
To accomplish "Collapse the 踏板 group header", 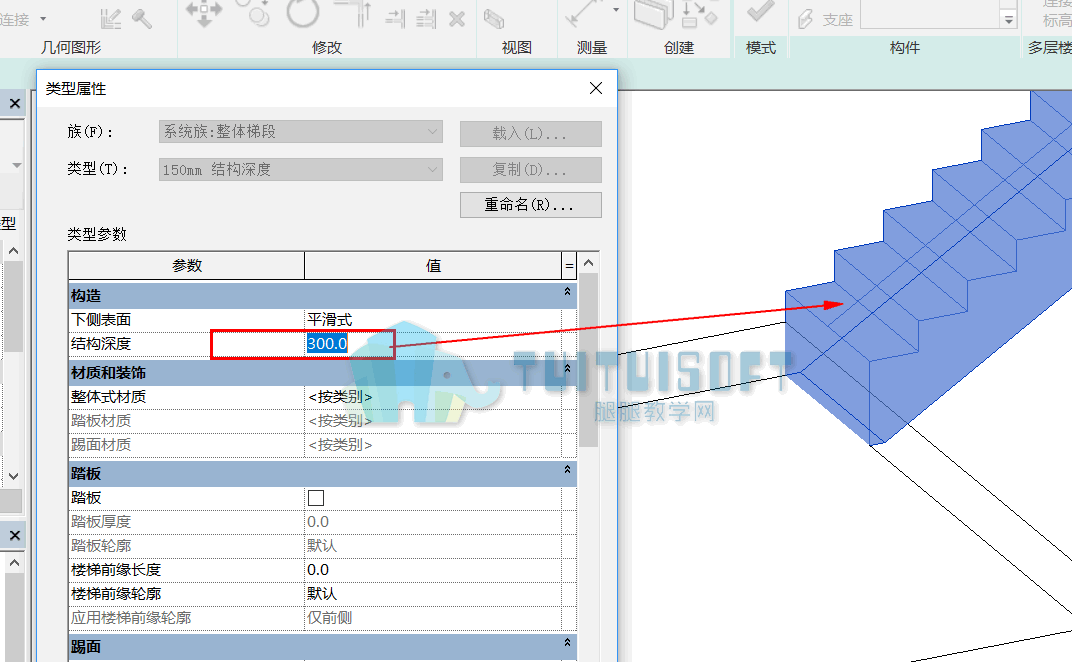I will [x=567, y=470].
